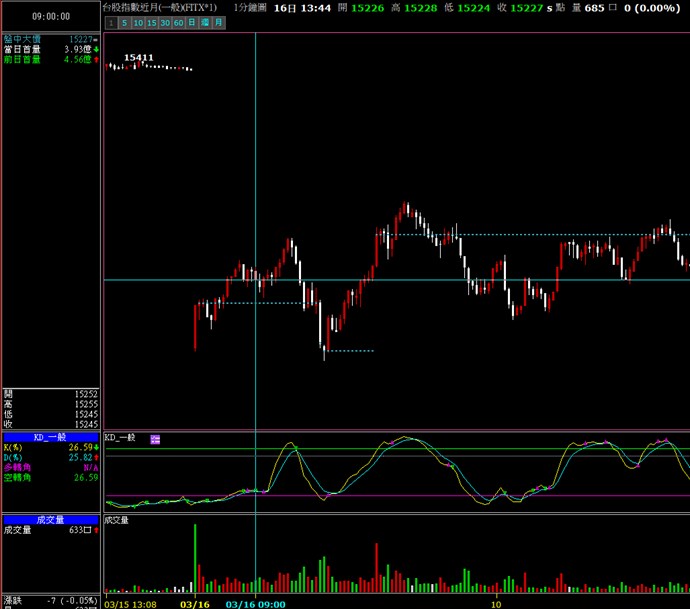Click the K(%) value row
Image resolution: width=690 pixels, height=609 pixels.
point(50,447)
